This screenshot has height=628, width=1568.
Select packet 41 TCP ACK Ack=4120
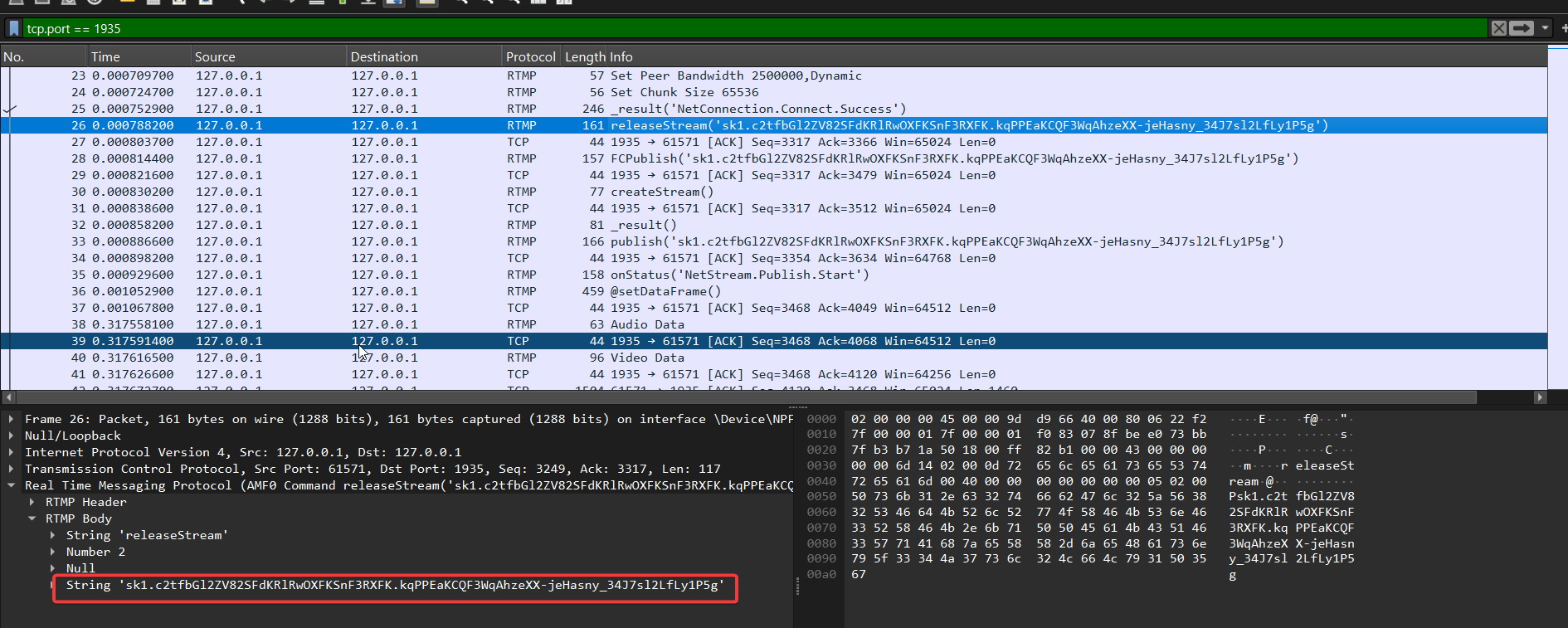tap(773, 374)
